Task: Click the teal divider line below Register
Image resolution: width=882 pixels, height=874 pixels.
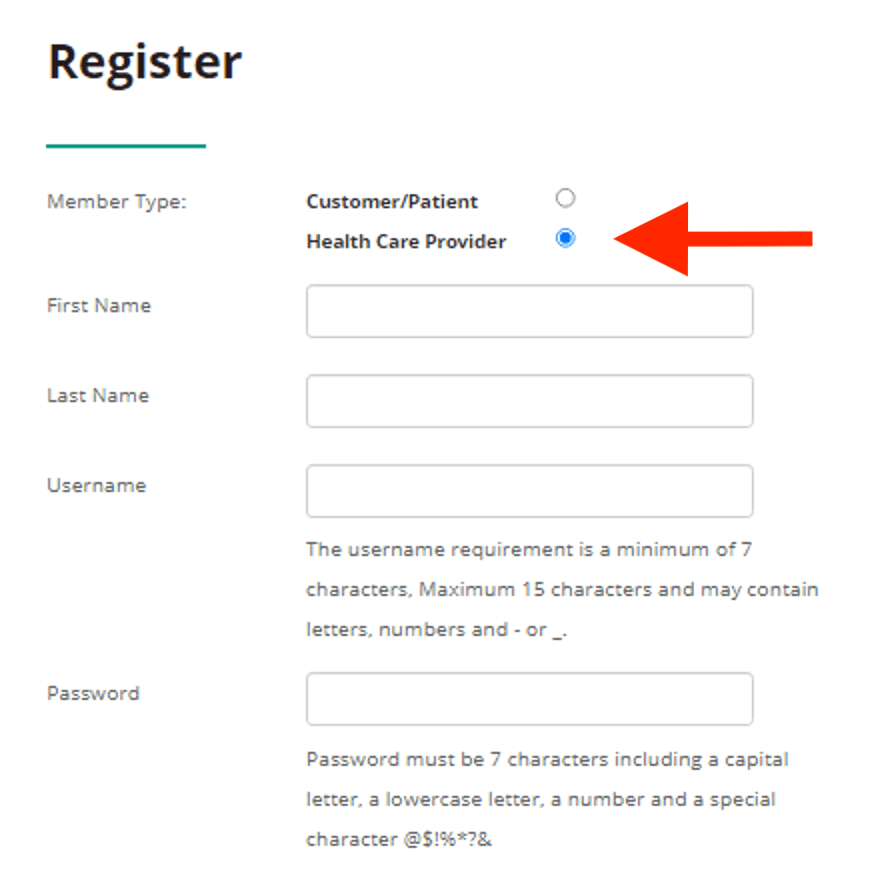Action: 125,145
